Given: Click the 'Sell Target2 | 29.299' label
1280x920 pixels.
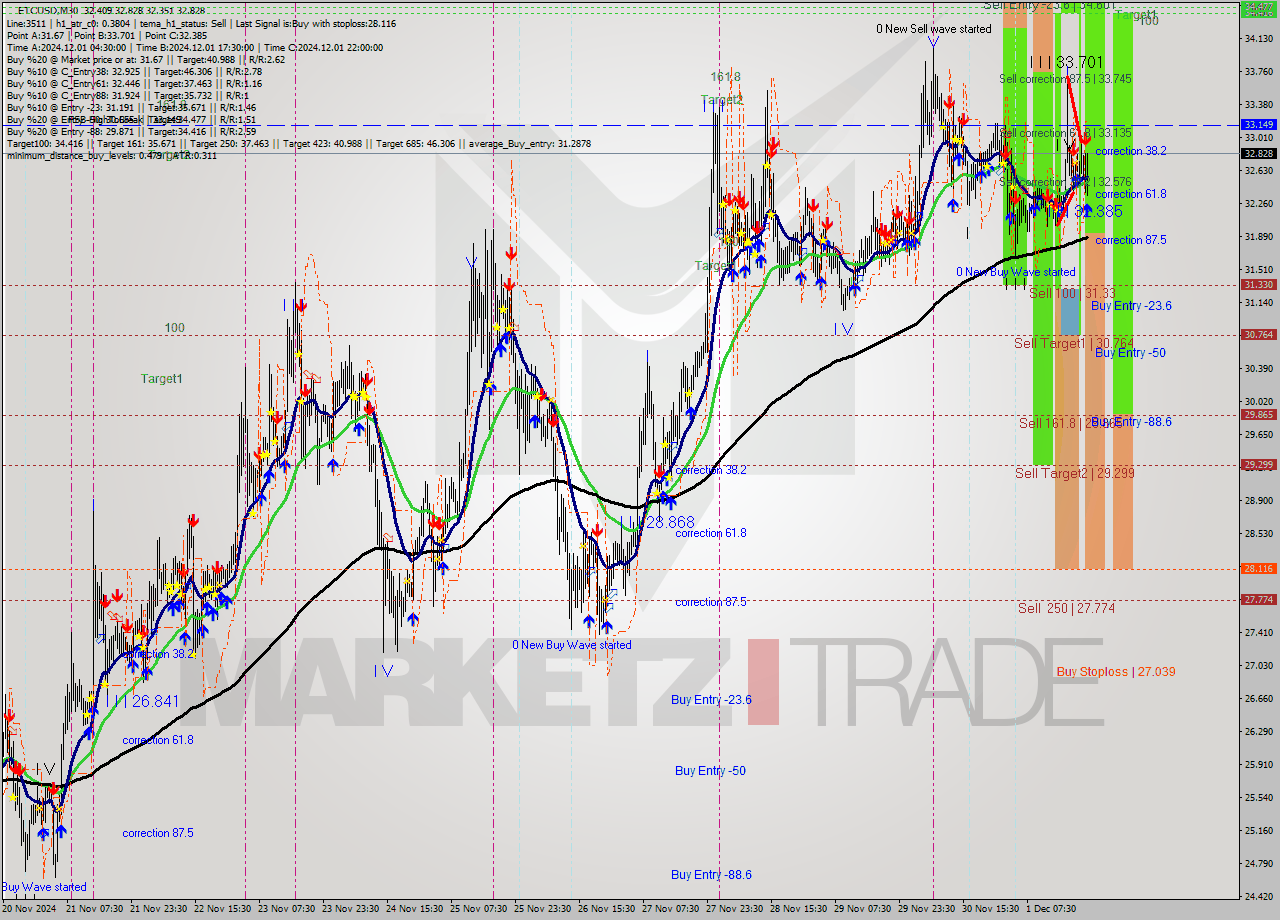Looking at the screenshot, I should pos(1074,473).
